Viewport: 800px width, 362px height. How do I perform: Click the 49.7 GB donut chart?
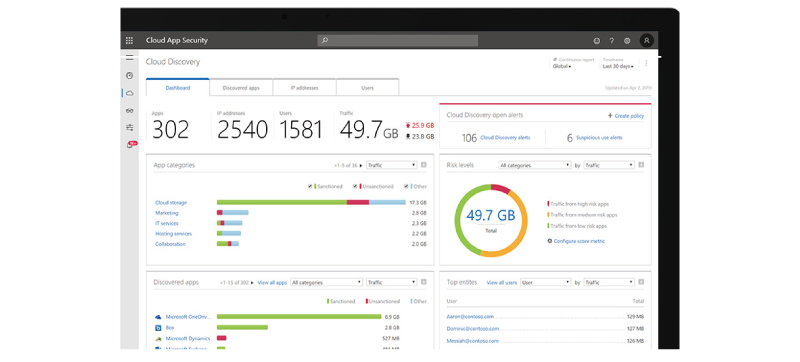[x=490, y=220]
